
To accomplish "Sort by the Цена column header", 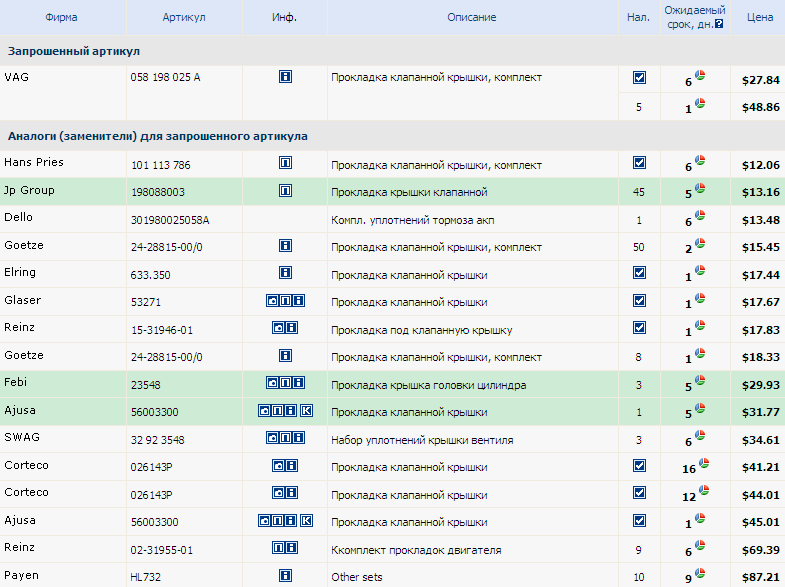I will (x=760, y=18).
